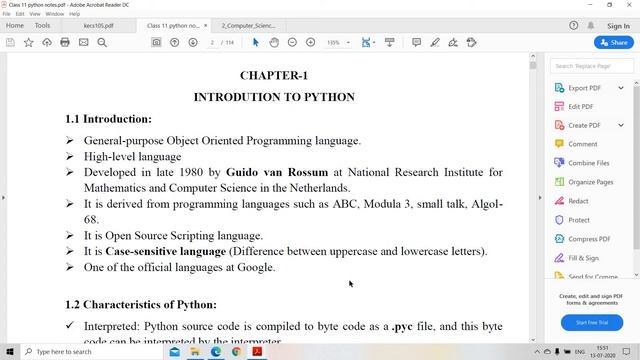Click the tools search field
The image size is (640, 360).
592,66
